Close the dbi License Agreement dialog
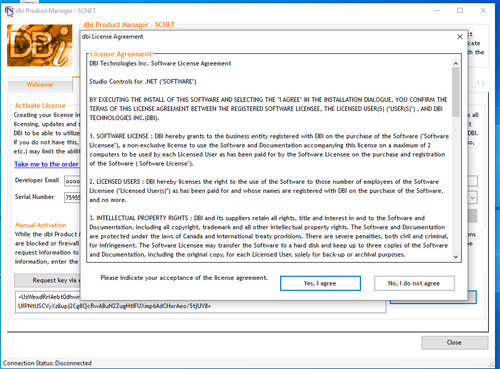The height and width of the screenshot is (369, 500). (460, 37)
